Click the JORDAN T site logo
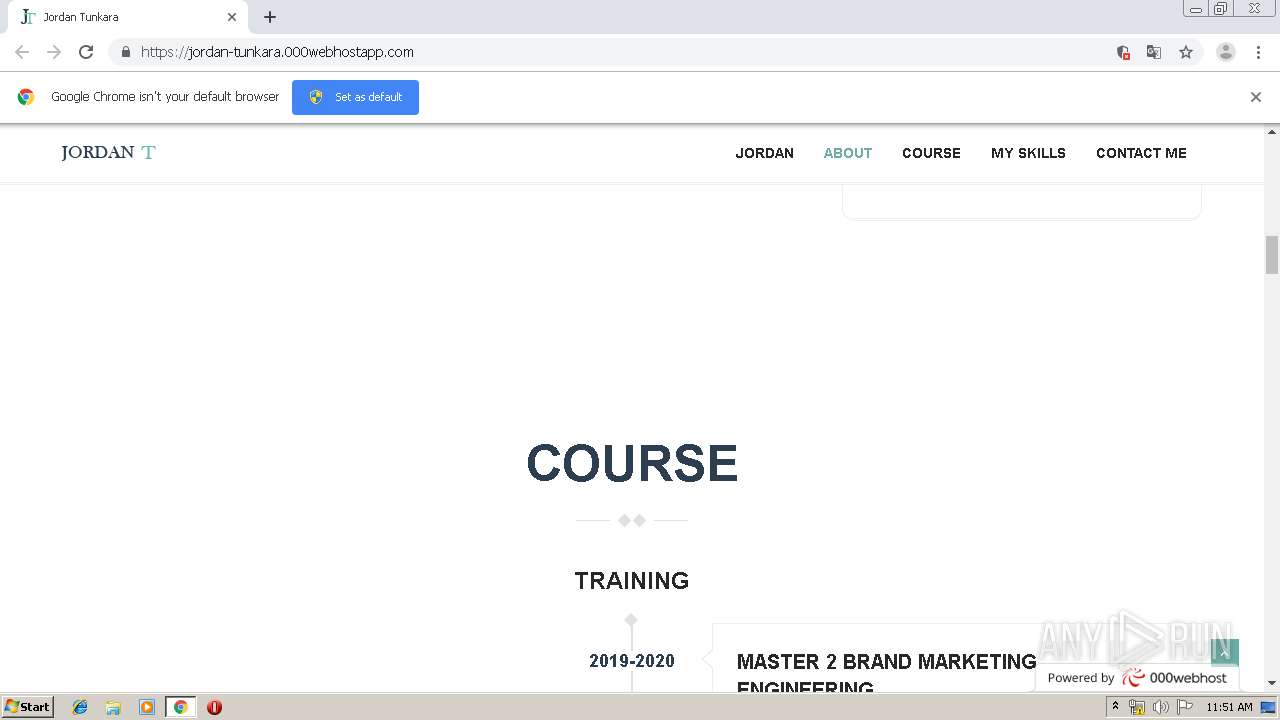 coord(108,152)
